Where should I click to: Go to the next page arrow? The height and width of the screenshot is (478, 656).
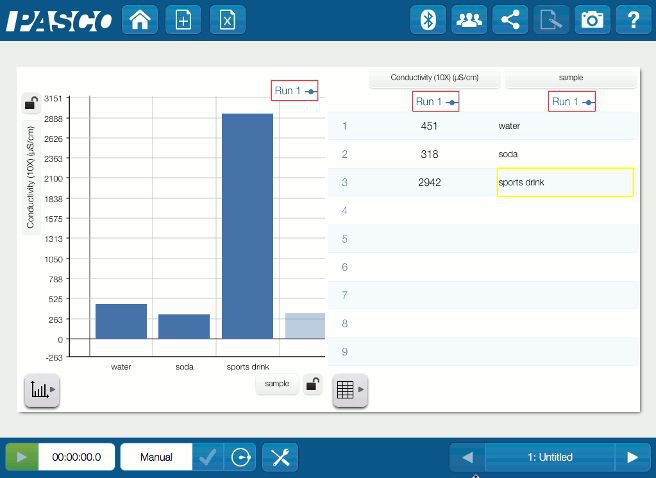pyautogui.click(x=632, y=457)
